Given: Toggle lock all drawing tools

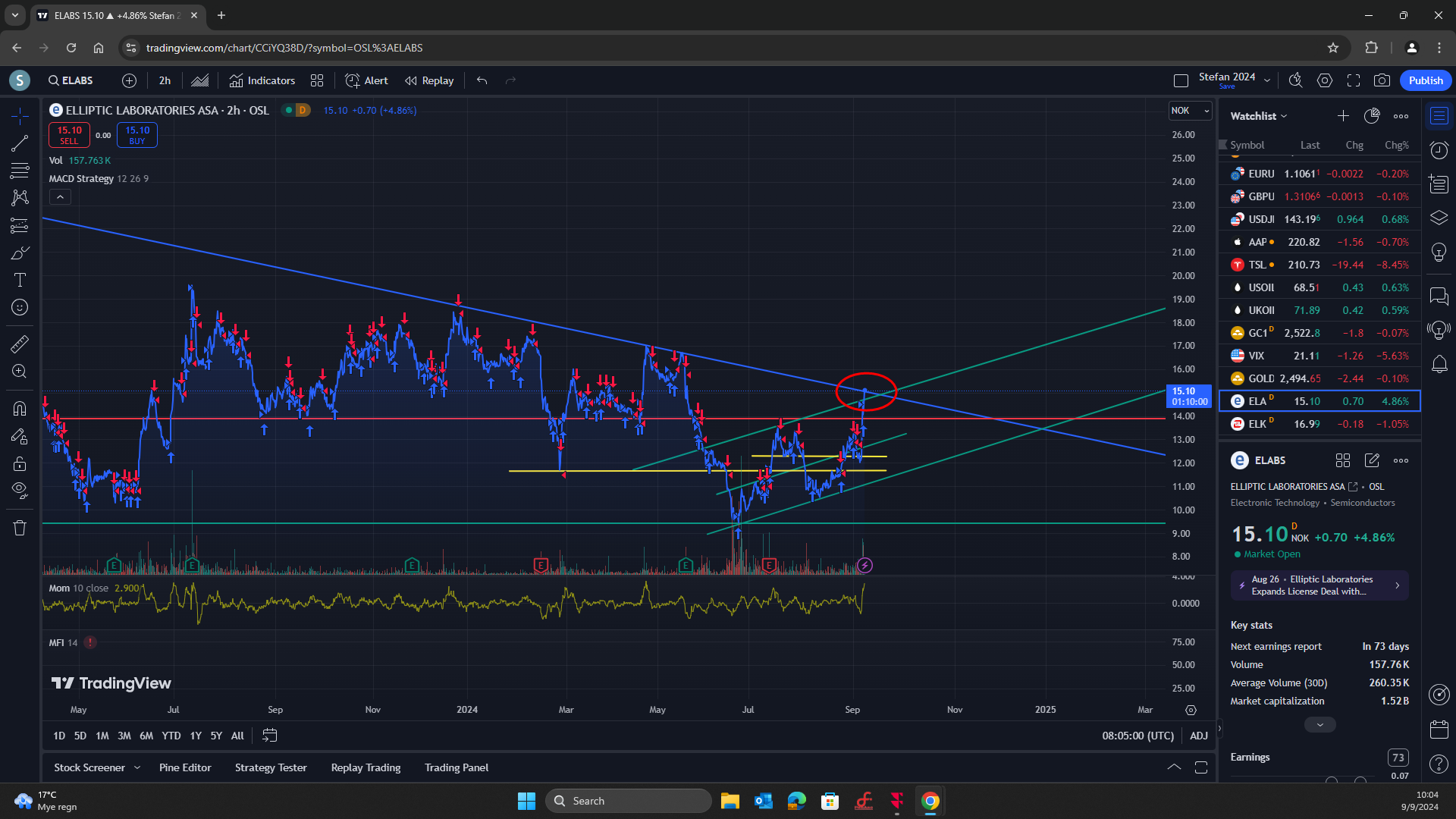Looking at the screenshot, I should tap(20, 463).
